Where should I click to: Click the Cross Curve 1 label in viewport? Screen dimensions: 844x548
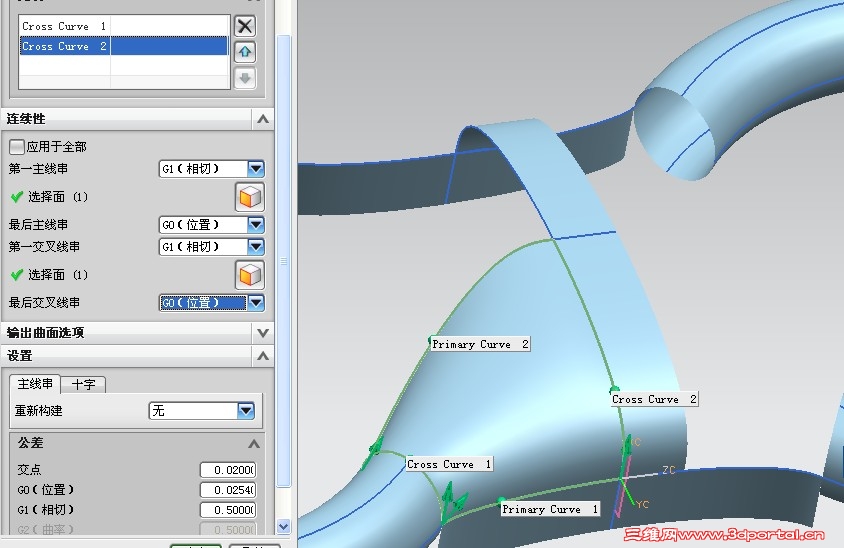pos(449,464)
